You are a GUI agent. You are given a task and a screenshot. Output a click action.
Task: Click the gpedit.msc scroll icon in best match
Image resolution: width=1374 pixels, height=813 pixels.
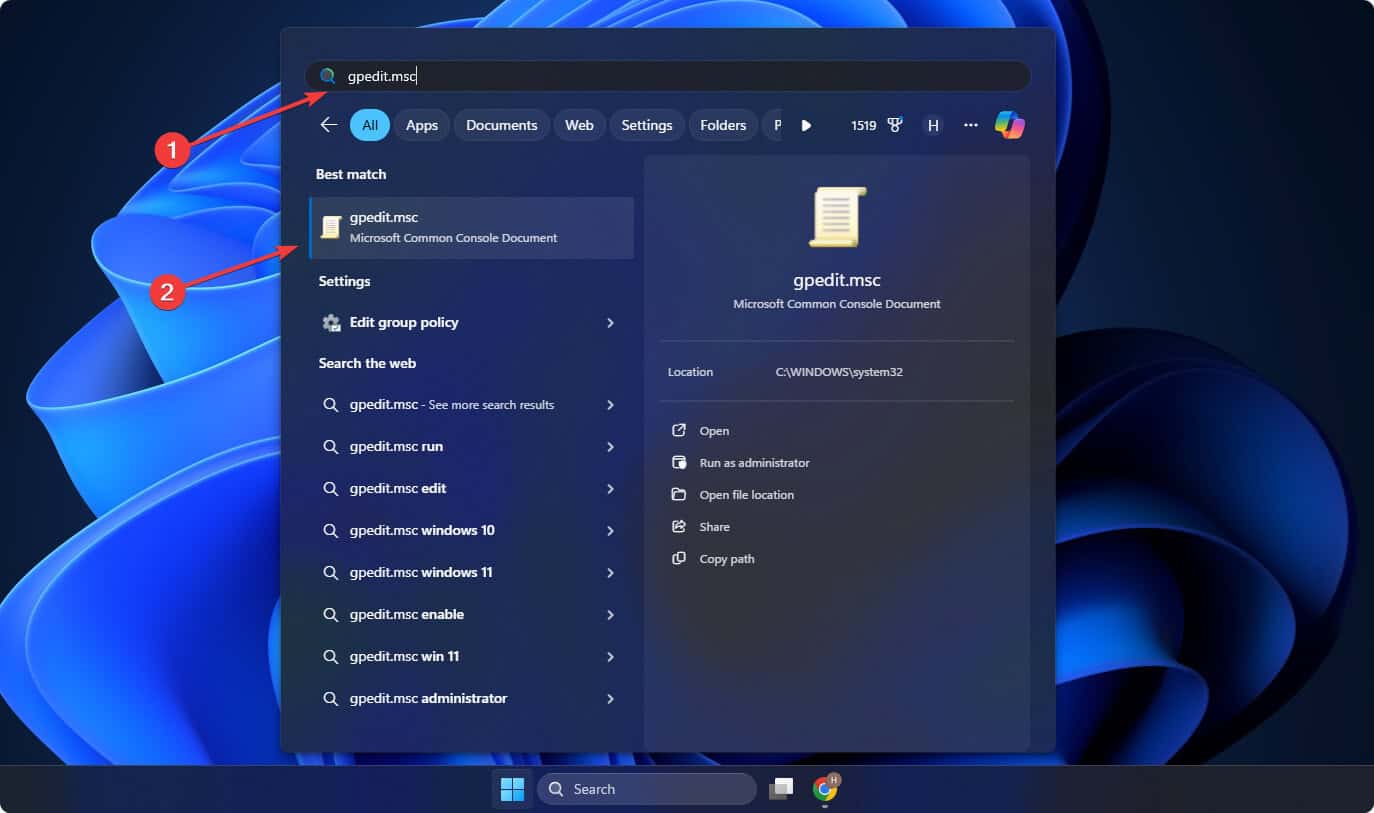coord(331,227)
